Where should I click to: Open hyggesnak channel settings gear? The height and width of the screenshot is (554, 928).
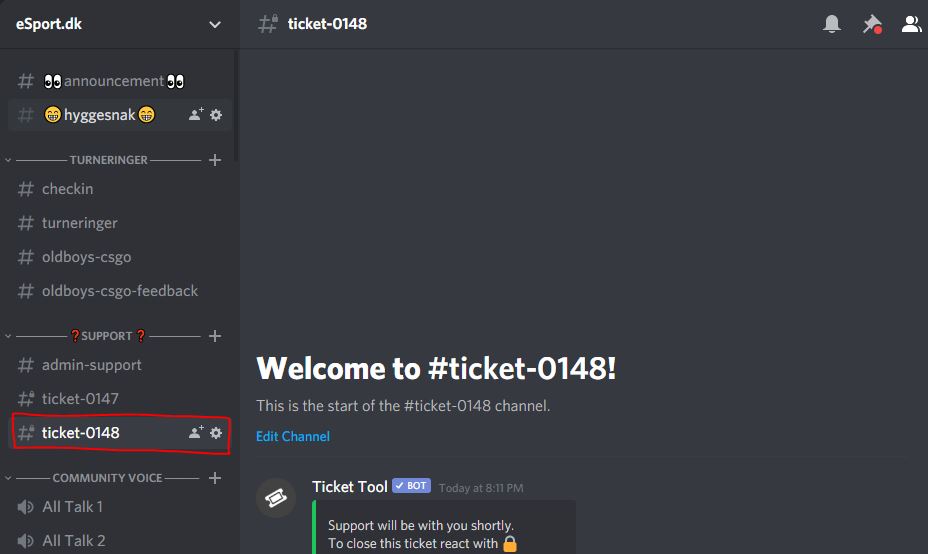click(216, 115)
